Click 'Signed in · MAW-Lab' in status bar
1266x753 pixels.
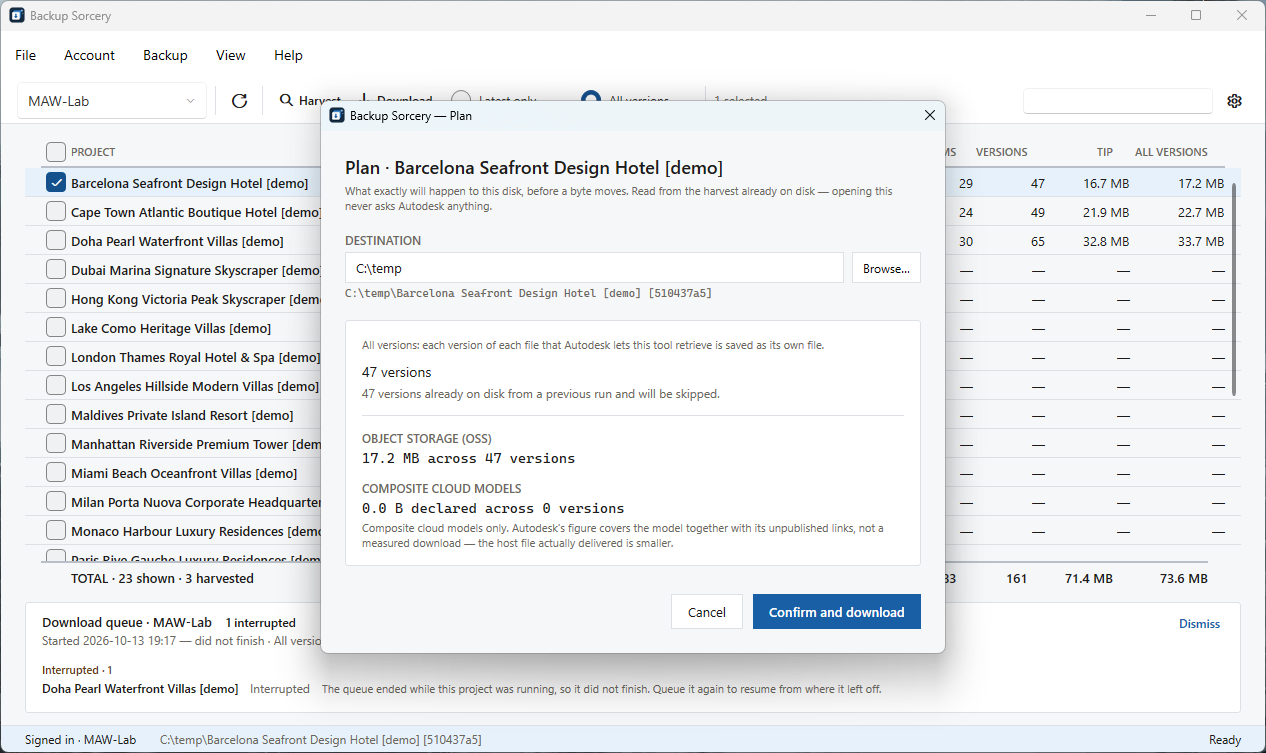80,740
